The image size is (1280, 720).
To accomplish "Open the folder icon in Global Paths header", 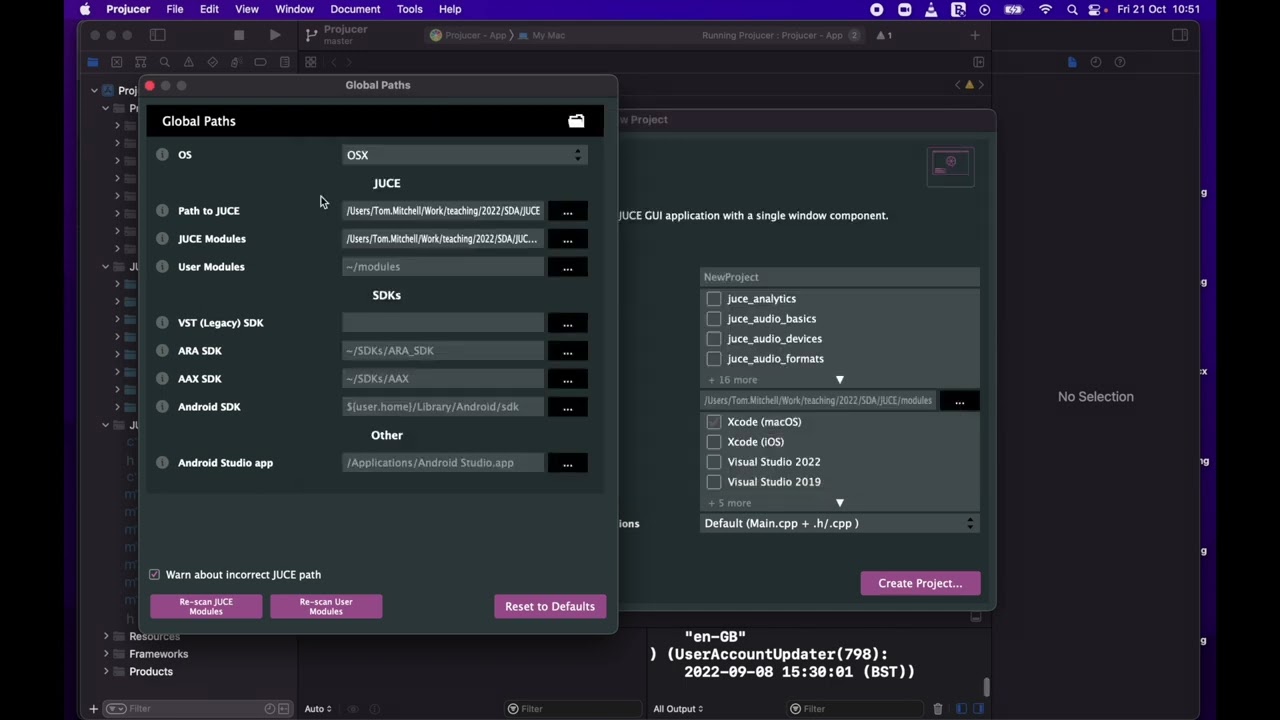I will [x=576, y=121].
